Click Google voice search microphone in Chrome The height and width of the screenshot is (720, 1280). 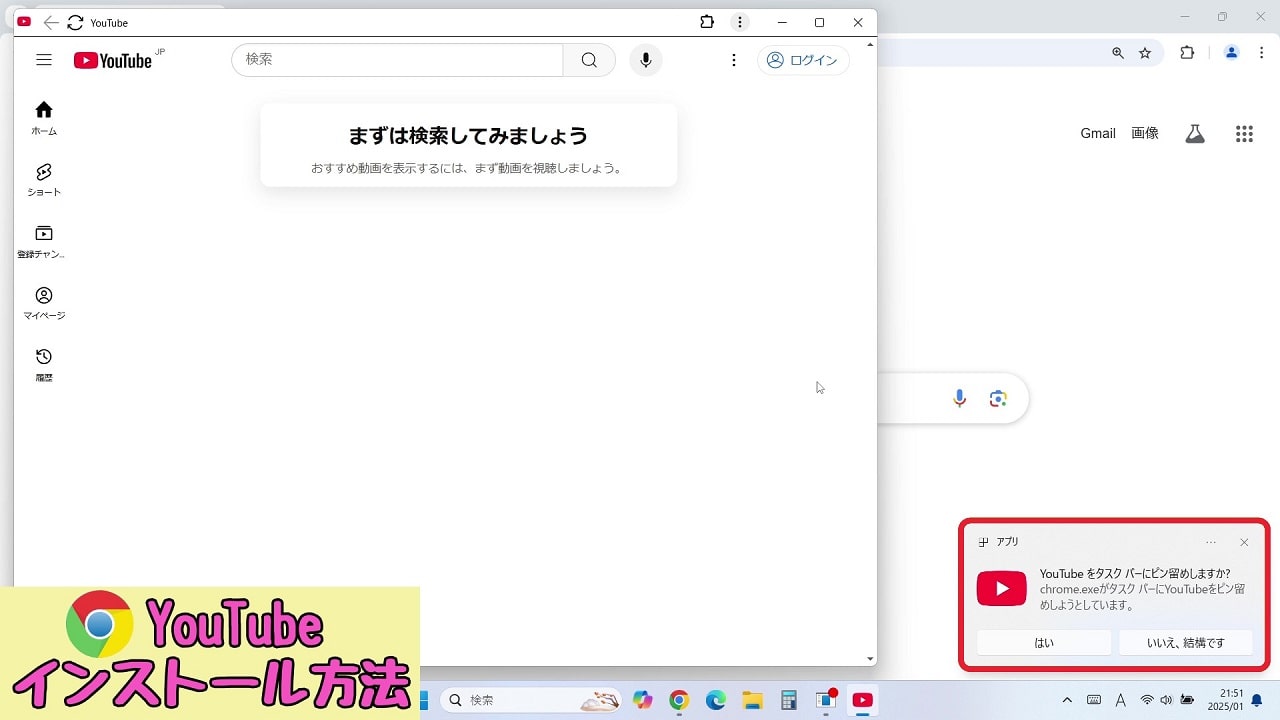[x=960, y=399]
